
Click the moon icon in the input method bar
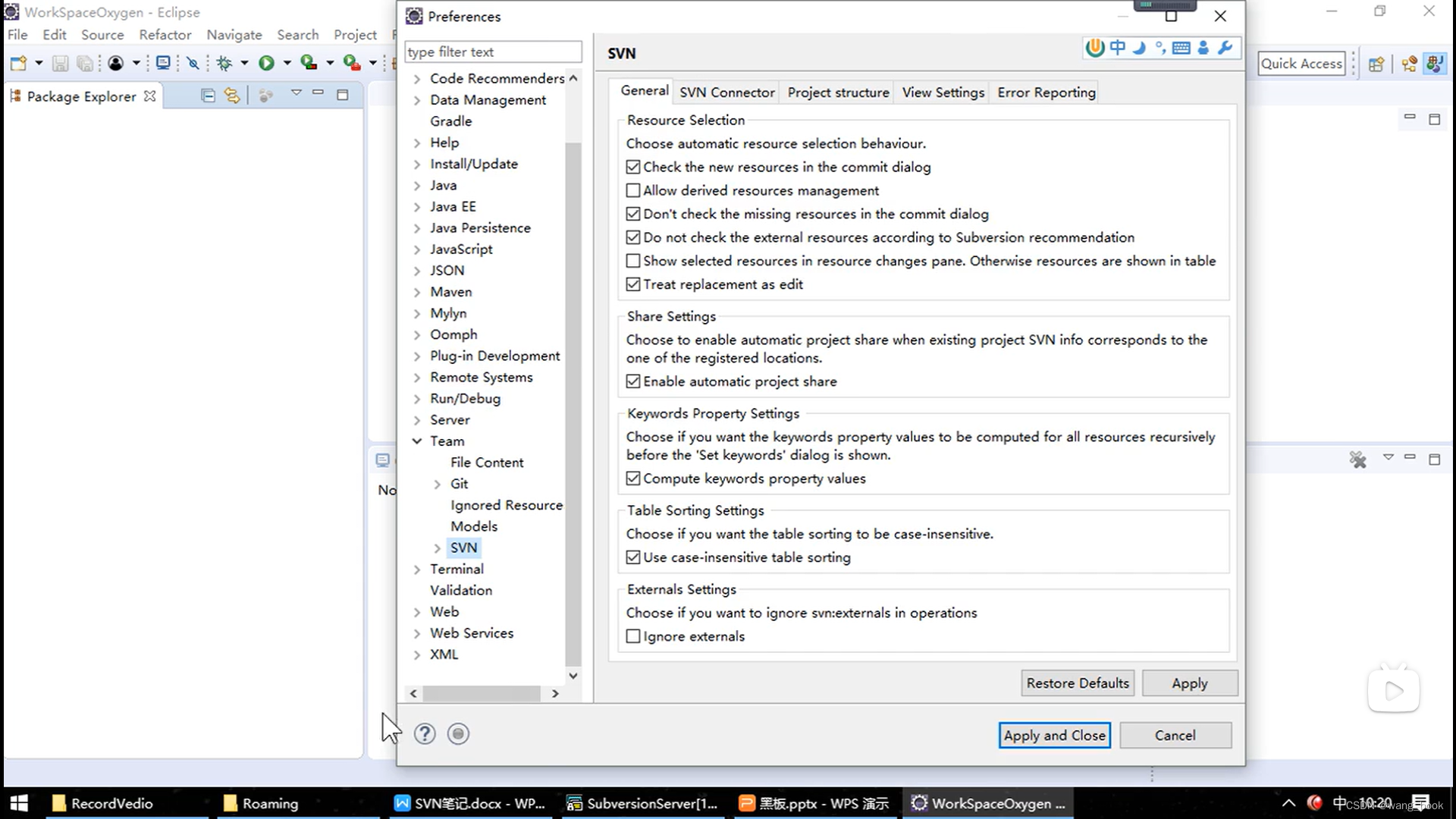click(x=1139, y=48)
